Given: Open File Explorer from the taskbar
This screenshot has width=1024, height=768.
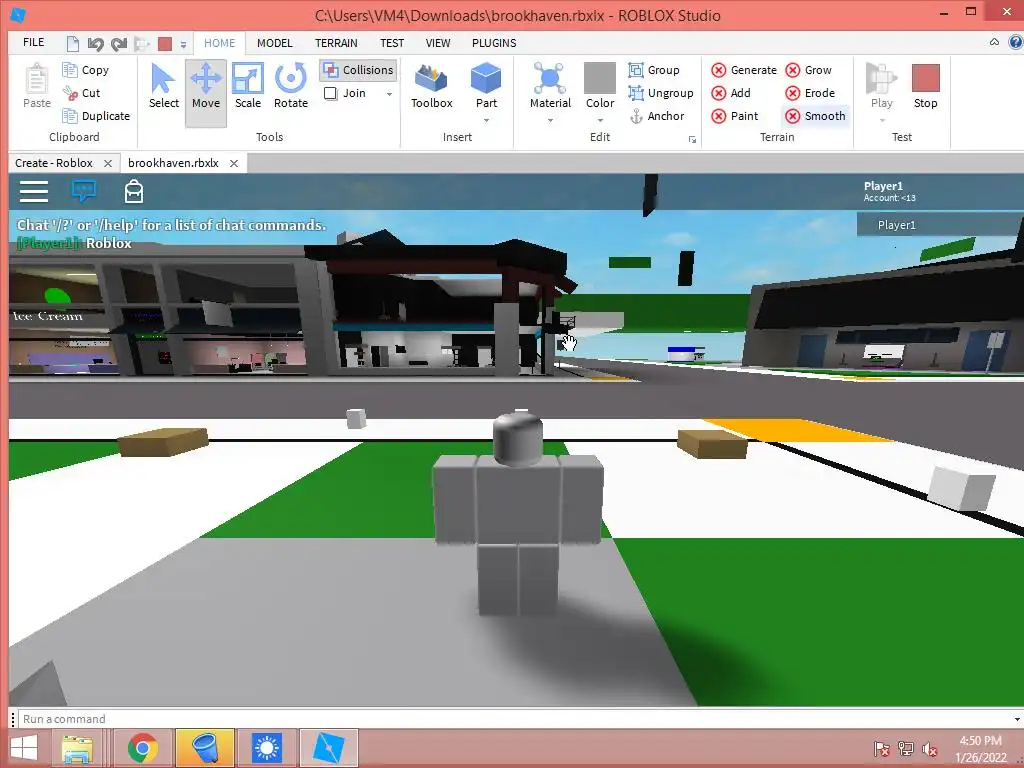Looking at the screenshot, I should pos(77,748).
